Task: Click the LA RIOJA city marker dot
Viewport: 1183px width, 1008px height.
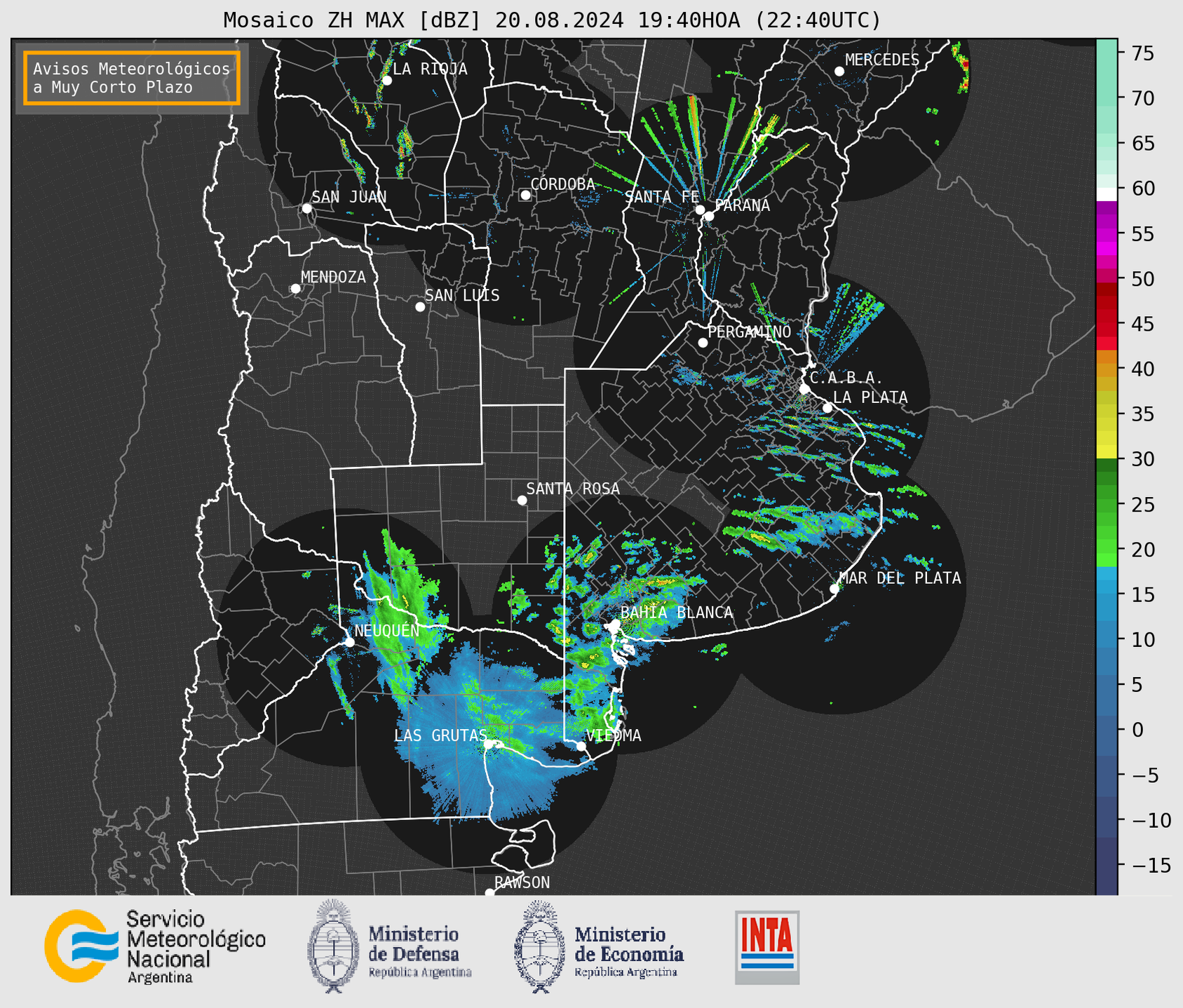Action: (x=386, y=81)
